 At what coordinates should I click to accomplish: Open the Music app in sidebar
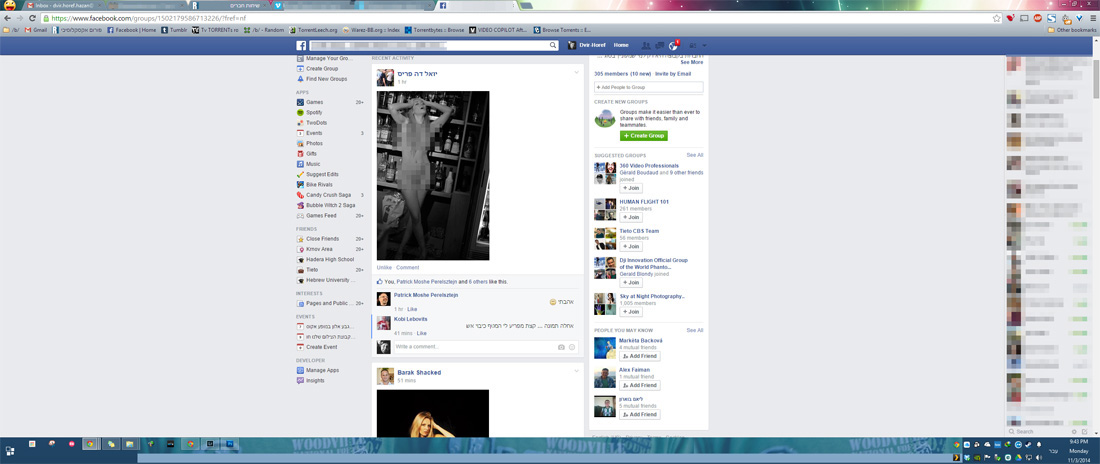click(313, 164)
